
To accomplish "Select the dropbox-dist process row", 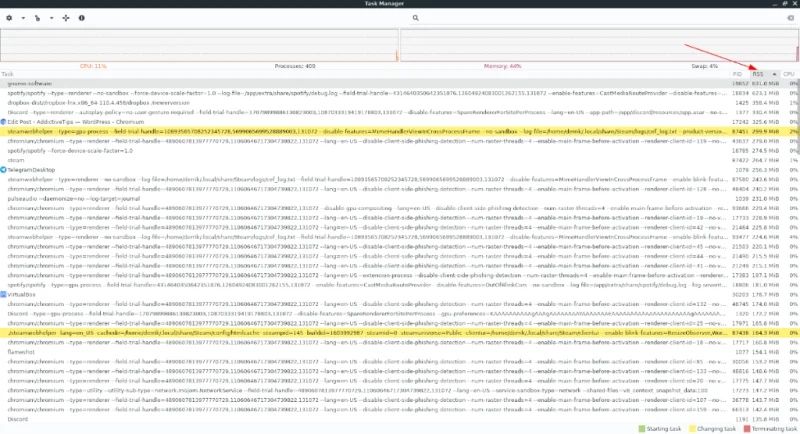I will point(398,103).
